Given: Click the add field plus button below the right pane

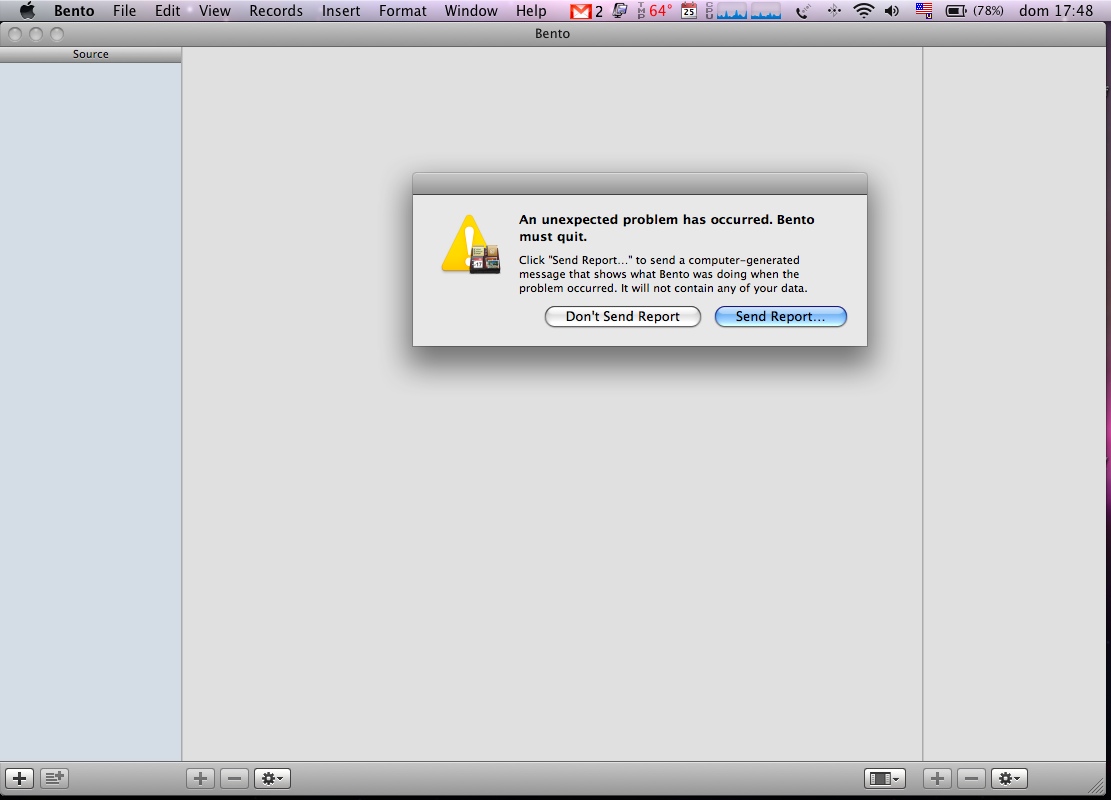Looking at the screenshot, I should pos(937,779).
